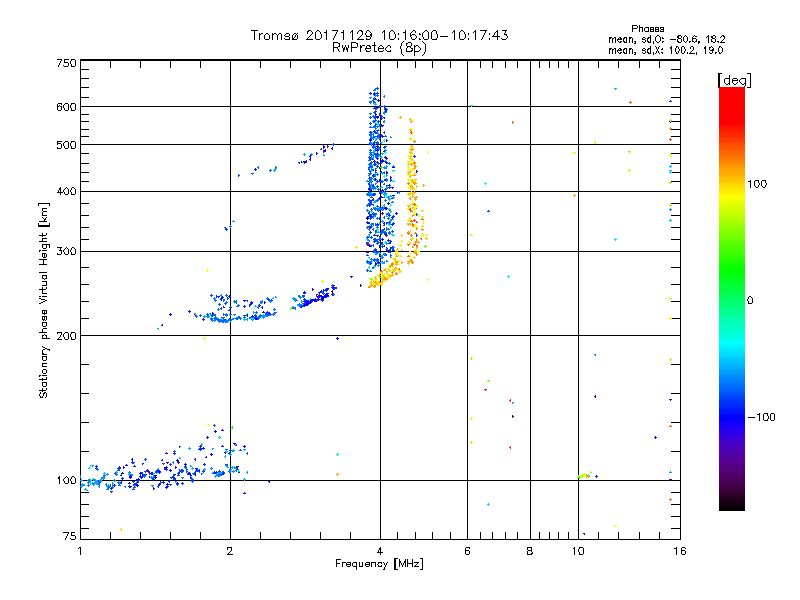
Task: Click the x-axis '1' tick label
Action: 80,551
